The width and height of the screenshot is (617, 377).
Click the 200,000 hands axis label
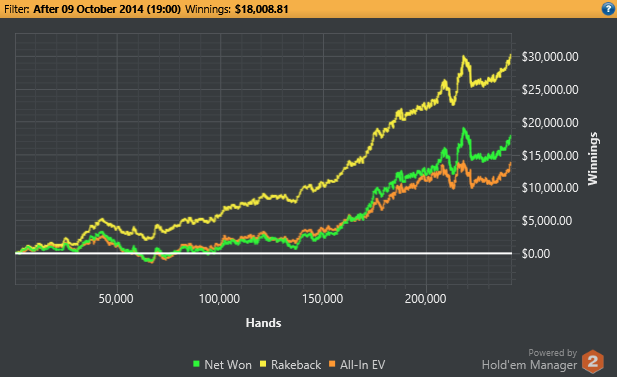click(x=425, y=299)
